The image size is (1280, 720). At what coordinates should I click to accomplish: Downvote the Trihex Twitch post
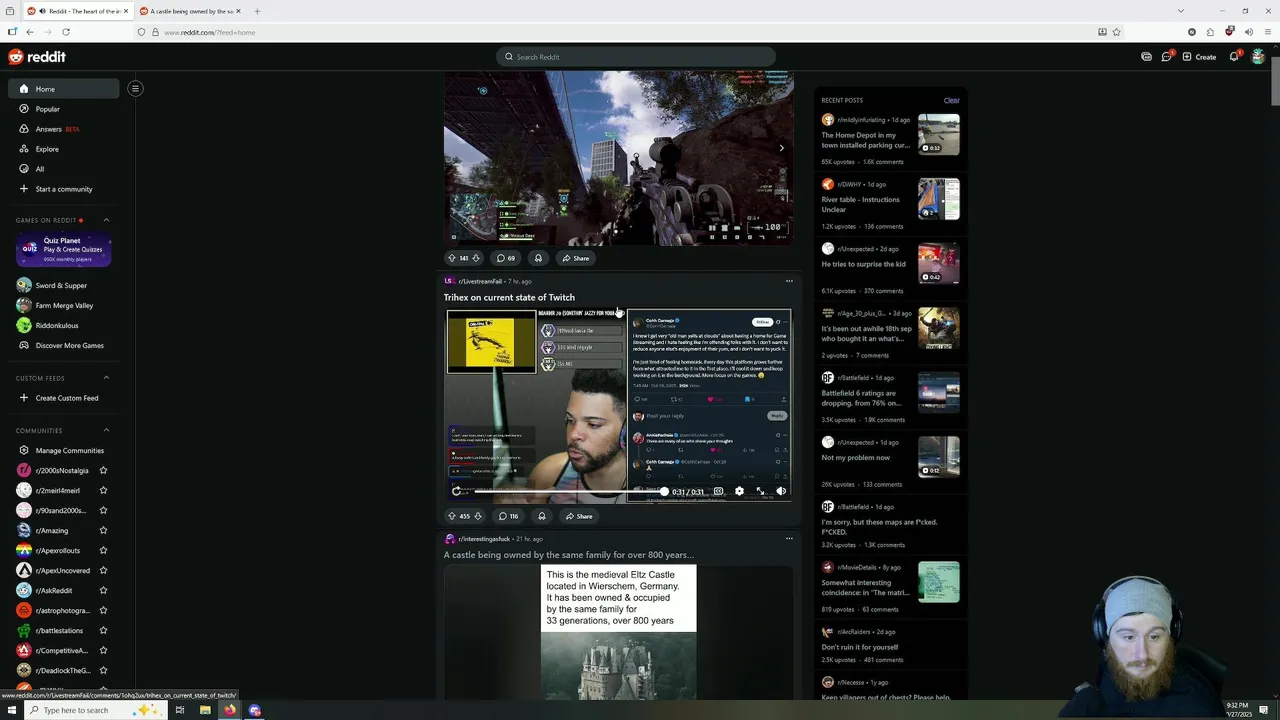pos(477,516)
